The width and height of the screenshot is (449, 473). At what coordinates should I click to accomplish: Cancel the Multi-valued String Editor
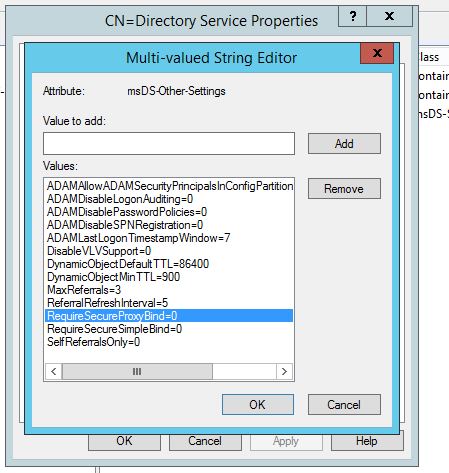344,405
